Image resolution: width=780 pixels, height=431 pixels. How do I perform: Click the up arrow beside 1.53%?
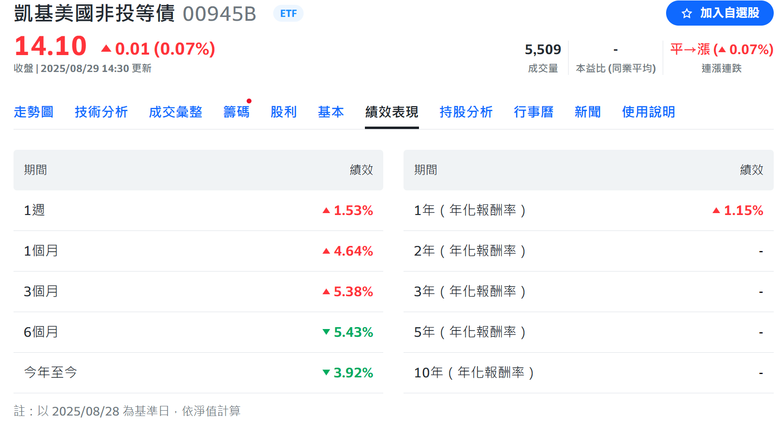(326, 211)
